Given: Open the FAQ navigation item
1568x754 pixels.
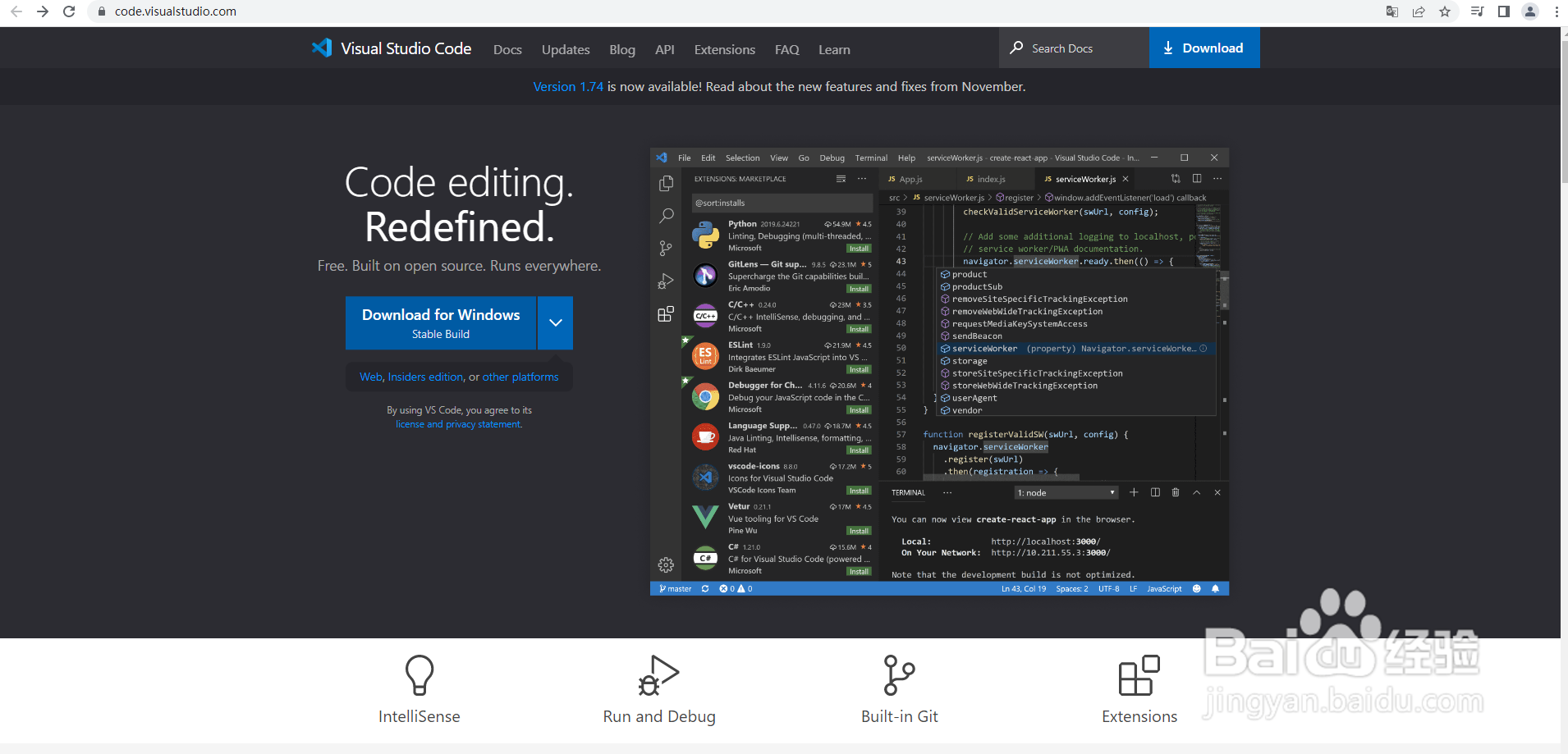Looking at the screenshot, I should (787, 49).
